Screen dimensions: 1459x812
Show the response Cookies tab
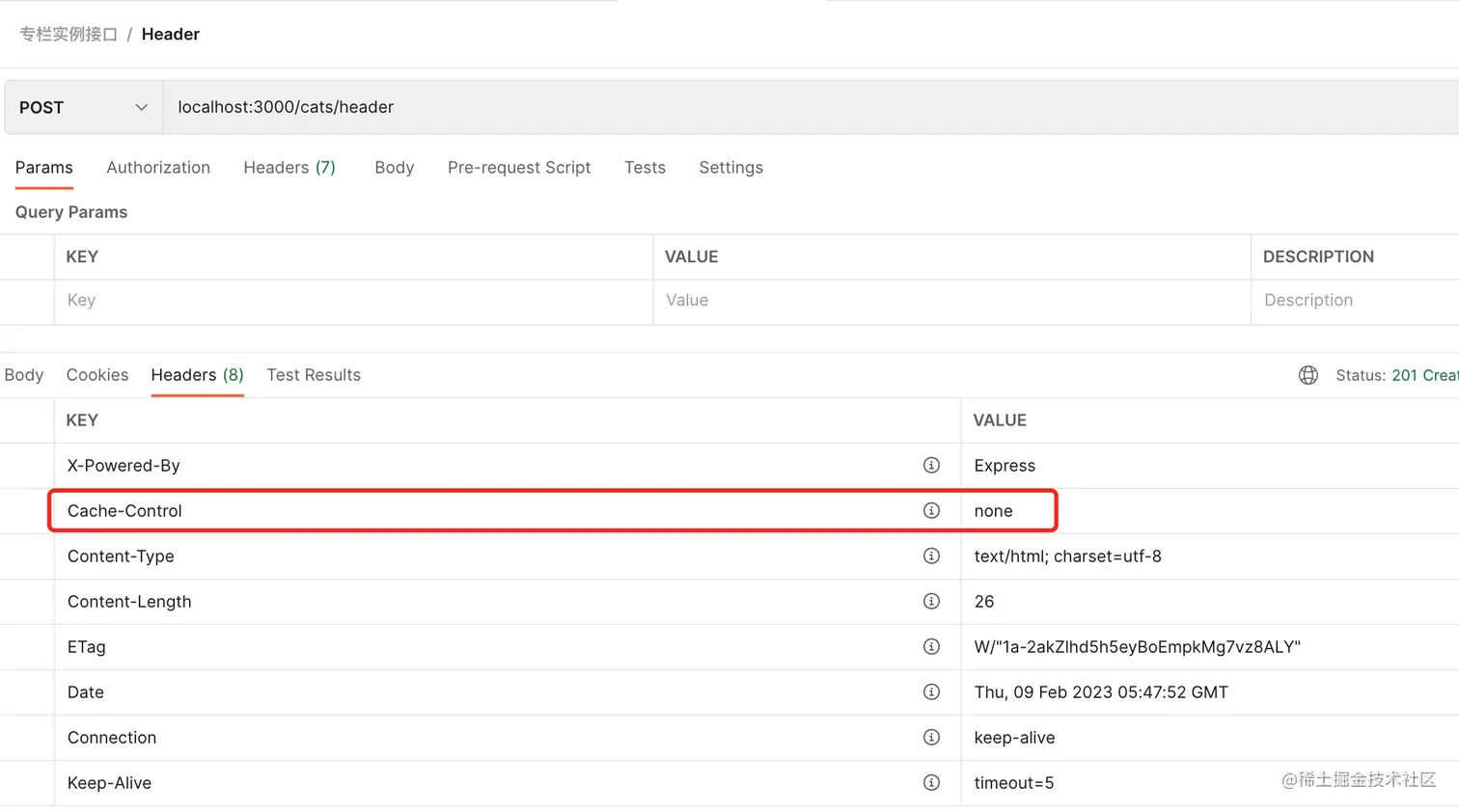coord(97,375)
